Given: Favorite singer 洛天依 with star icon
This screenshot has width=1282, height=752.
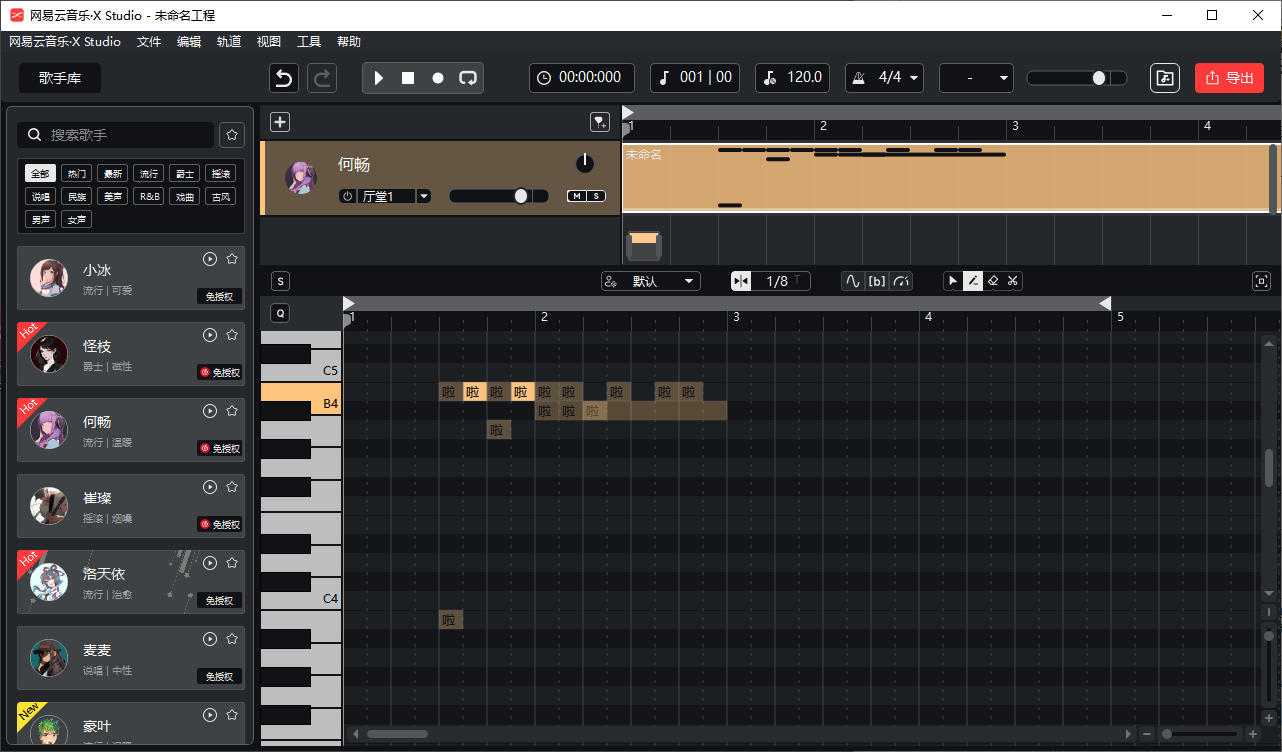Looking at the screenshot, I should click(232, 563).
